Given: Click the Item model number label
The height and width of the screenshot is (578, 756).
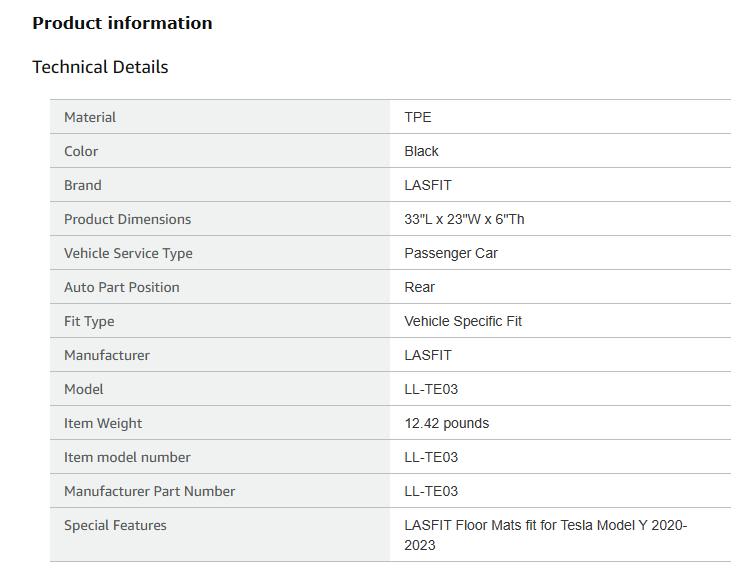Looking at the screenshot, I should 127,457.
